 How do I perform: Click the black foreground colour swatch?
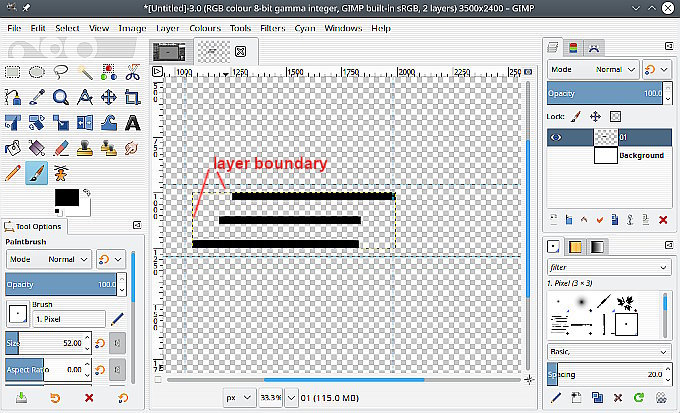tap(67, 197)
